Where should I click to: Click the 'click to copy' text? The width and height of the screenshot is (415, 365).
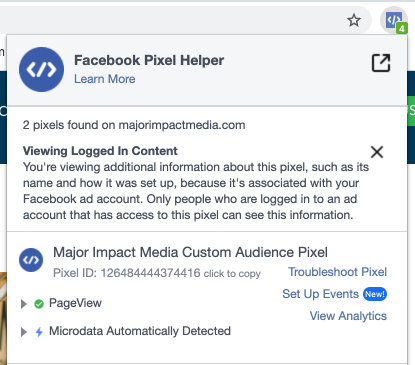coord(232,274)
